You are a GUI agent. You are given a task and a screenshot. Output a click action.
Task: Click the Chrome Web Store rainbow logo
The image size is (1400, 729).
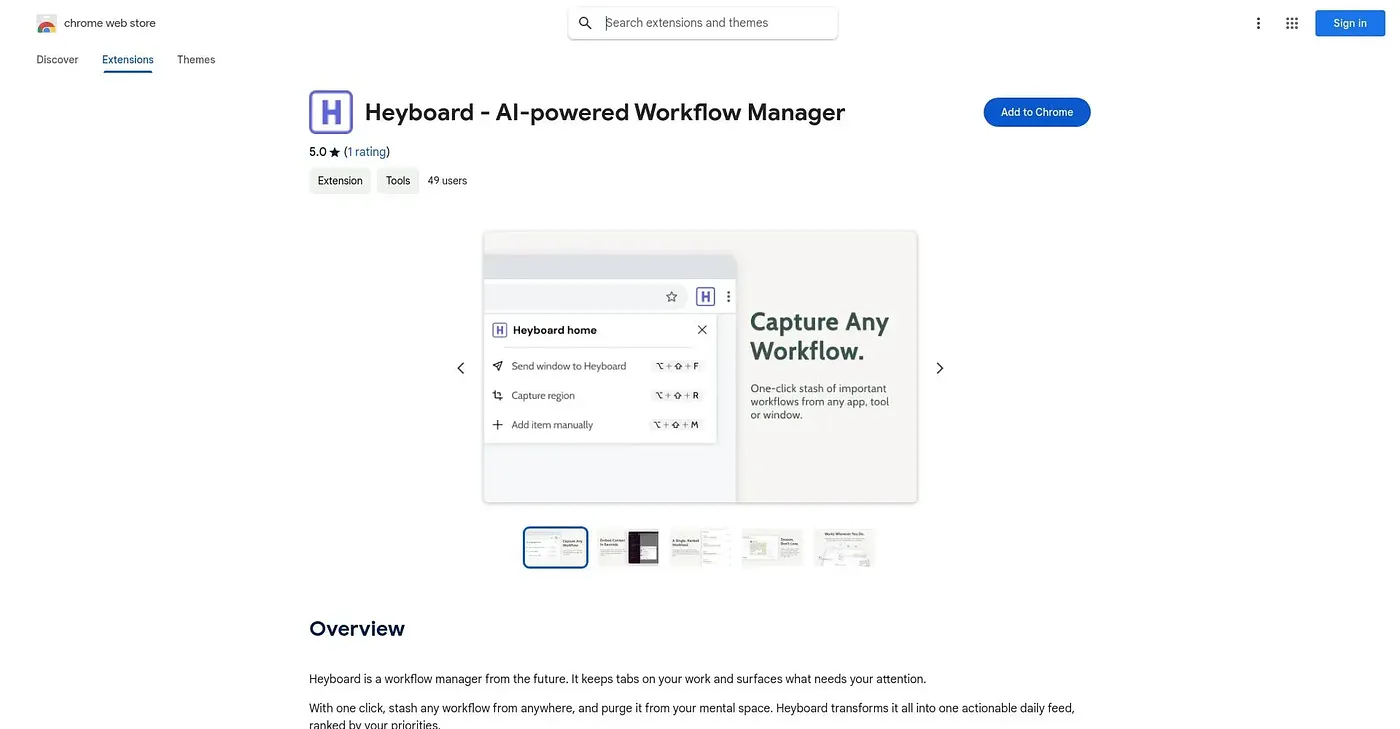[46, 24]
